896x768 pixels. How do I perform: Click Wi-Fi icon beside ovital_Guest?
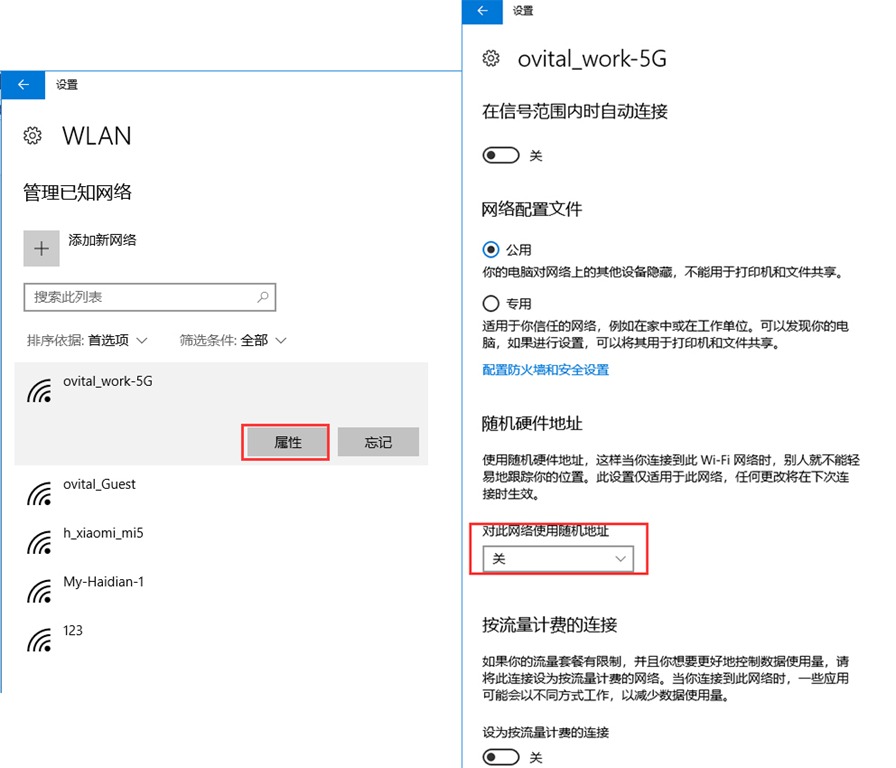coord(40,494)
